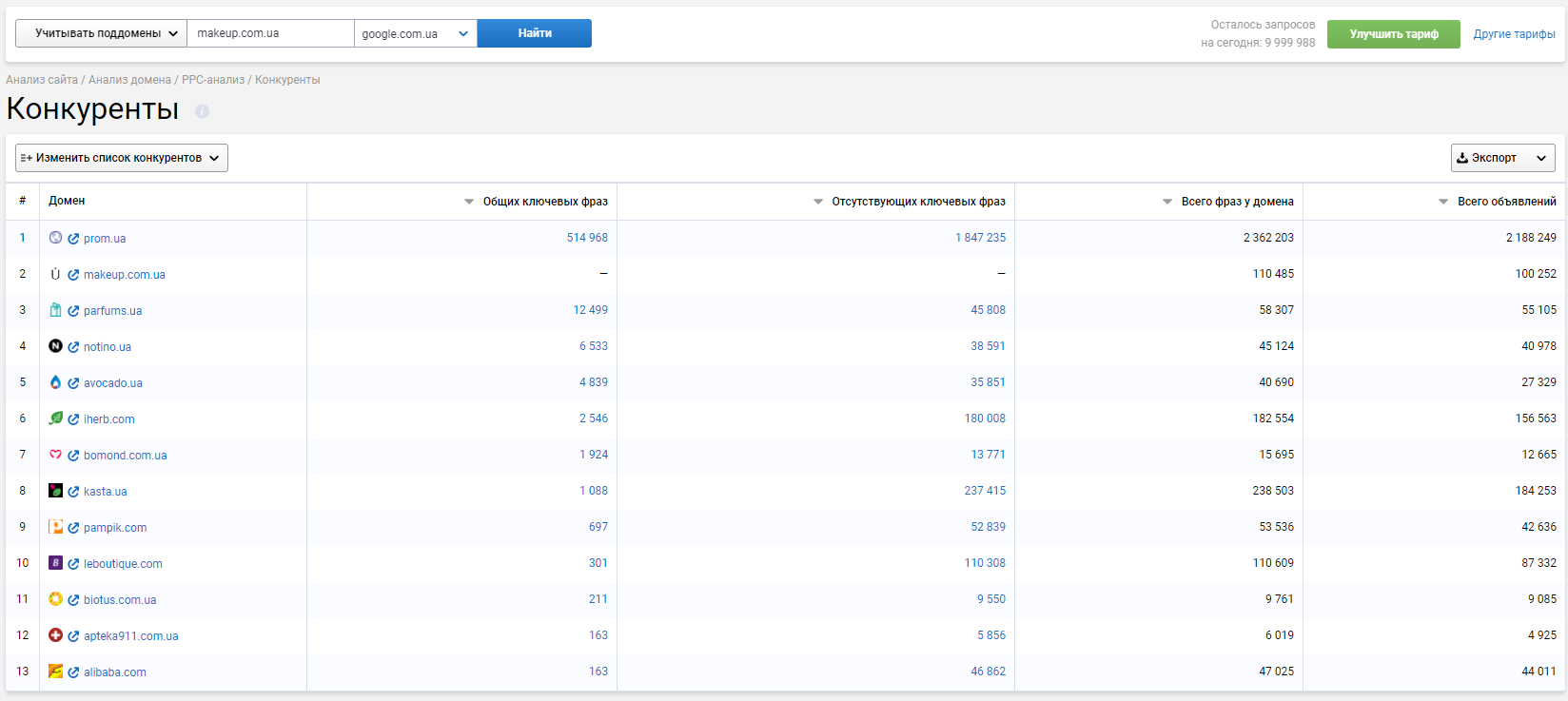Go to Анализ домена breadcrumb
Image resolution: width=1568 pixels, height=701 pixels.
[129, 80]
